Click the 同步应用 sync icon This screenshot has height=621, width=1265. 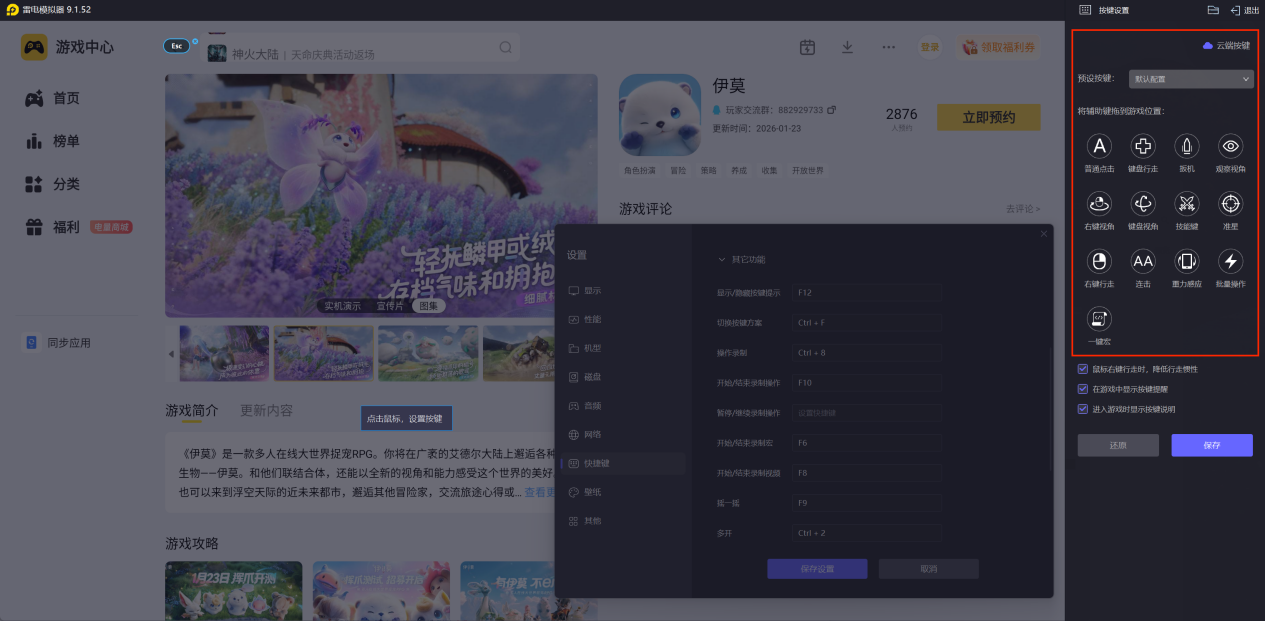pos(32,343)
